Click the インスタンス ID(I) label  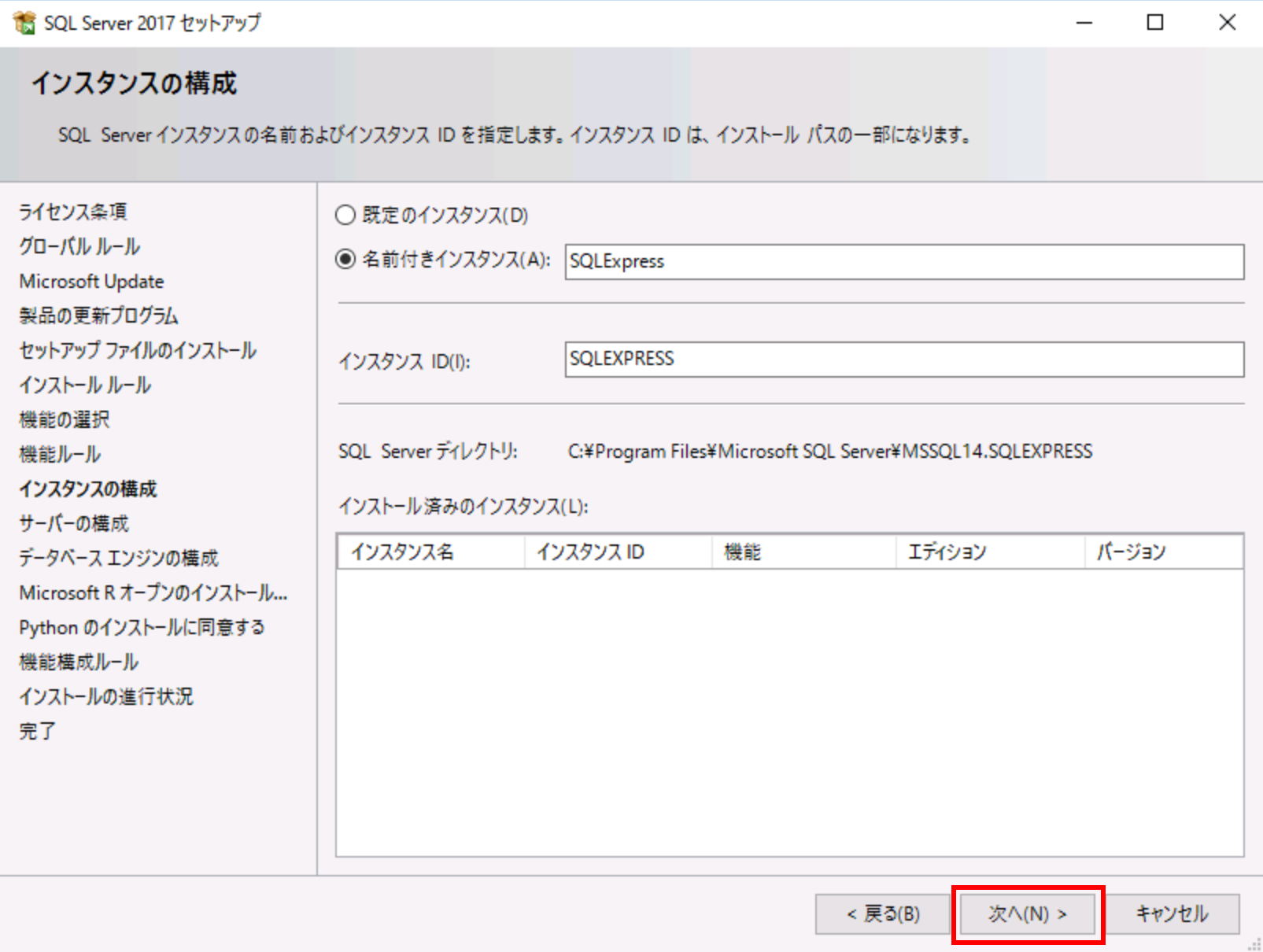click(404, 361)
